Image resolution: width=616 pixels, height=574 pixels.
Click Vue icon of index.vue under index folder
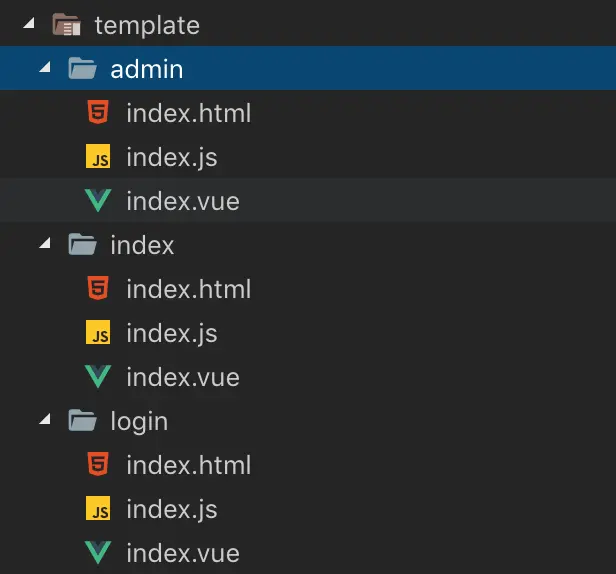click(x=98, y=377)
